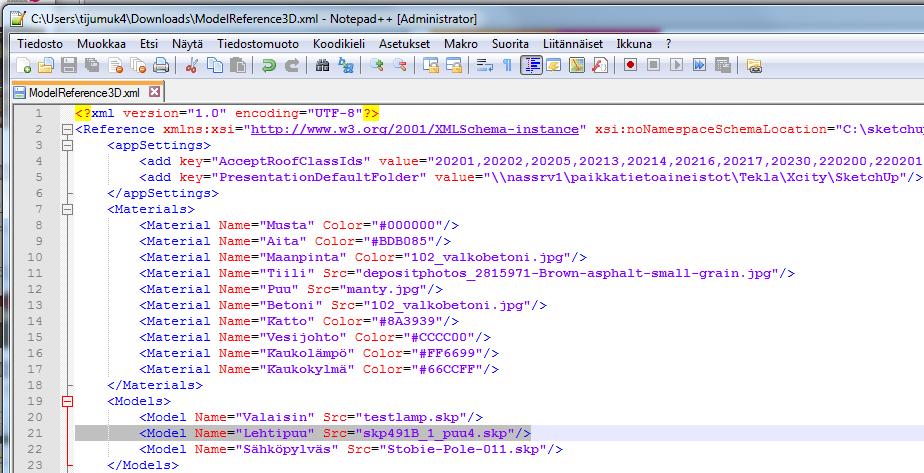Open the Tiedostomuoto menu
Viewport: 924px width, 473px height.
pos(258,44)
